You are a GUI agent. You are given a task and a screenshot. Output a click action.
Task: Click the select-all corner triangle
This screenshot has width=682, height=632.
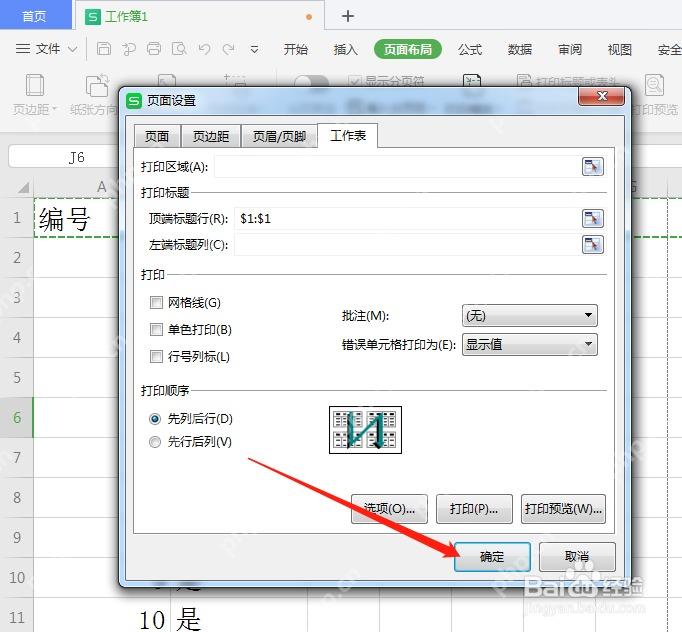[x=23, y=187]
